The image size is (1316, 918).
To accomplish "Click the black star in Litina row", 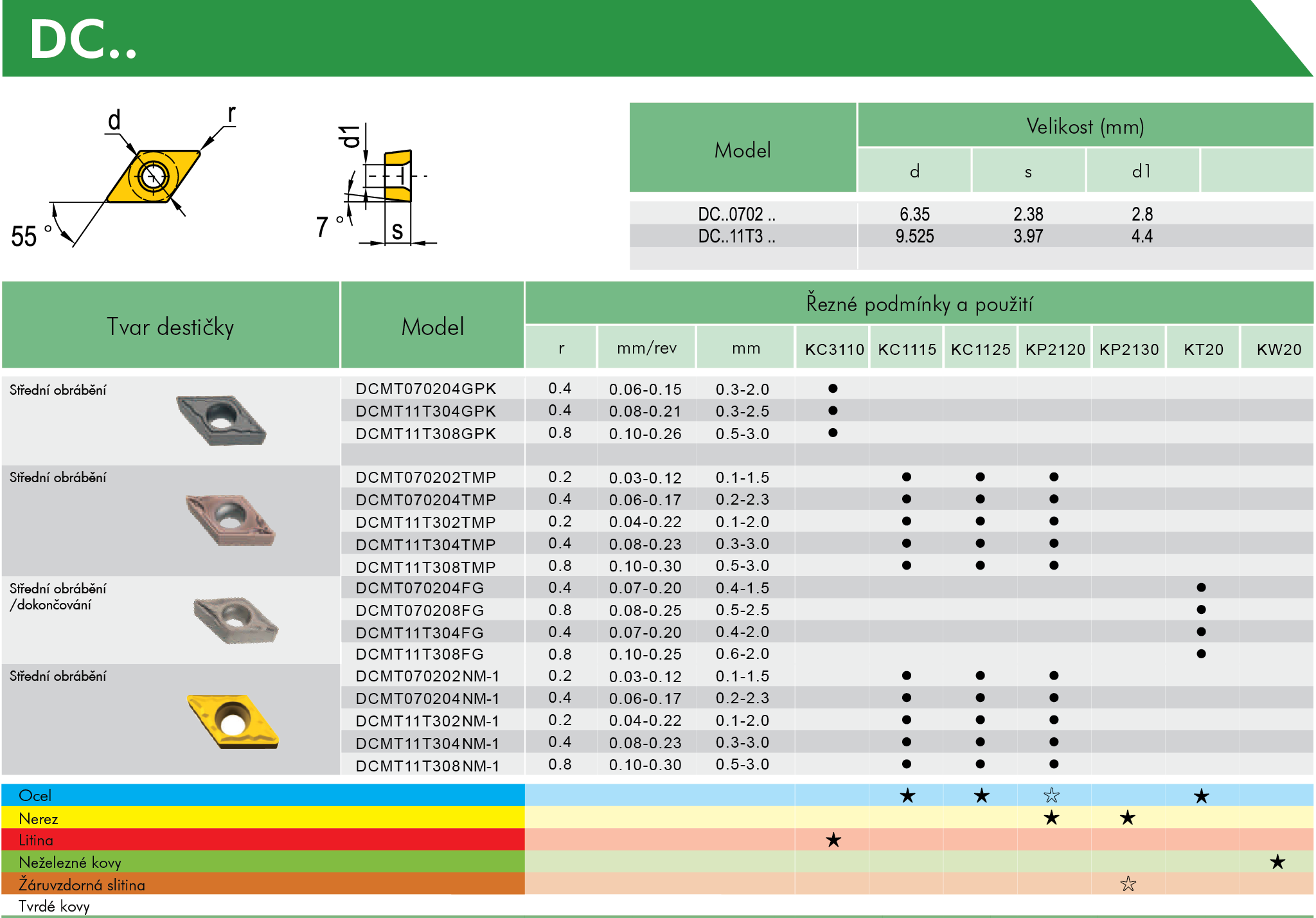I will click(x=833, y=840).
